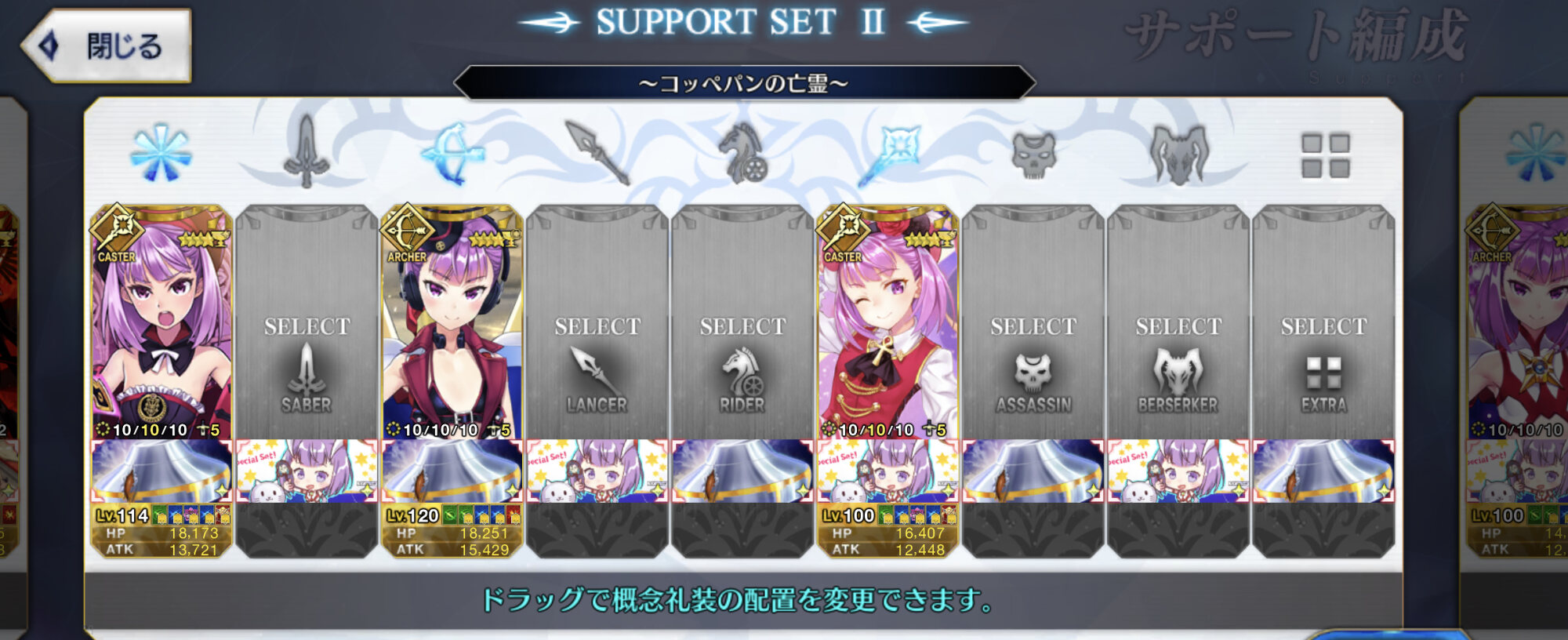Open empty SELECT ASSASSIN servant slot

pyautogui.click(x=1033, y=323)
